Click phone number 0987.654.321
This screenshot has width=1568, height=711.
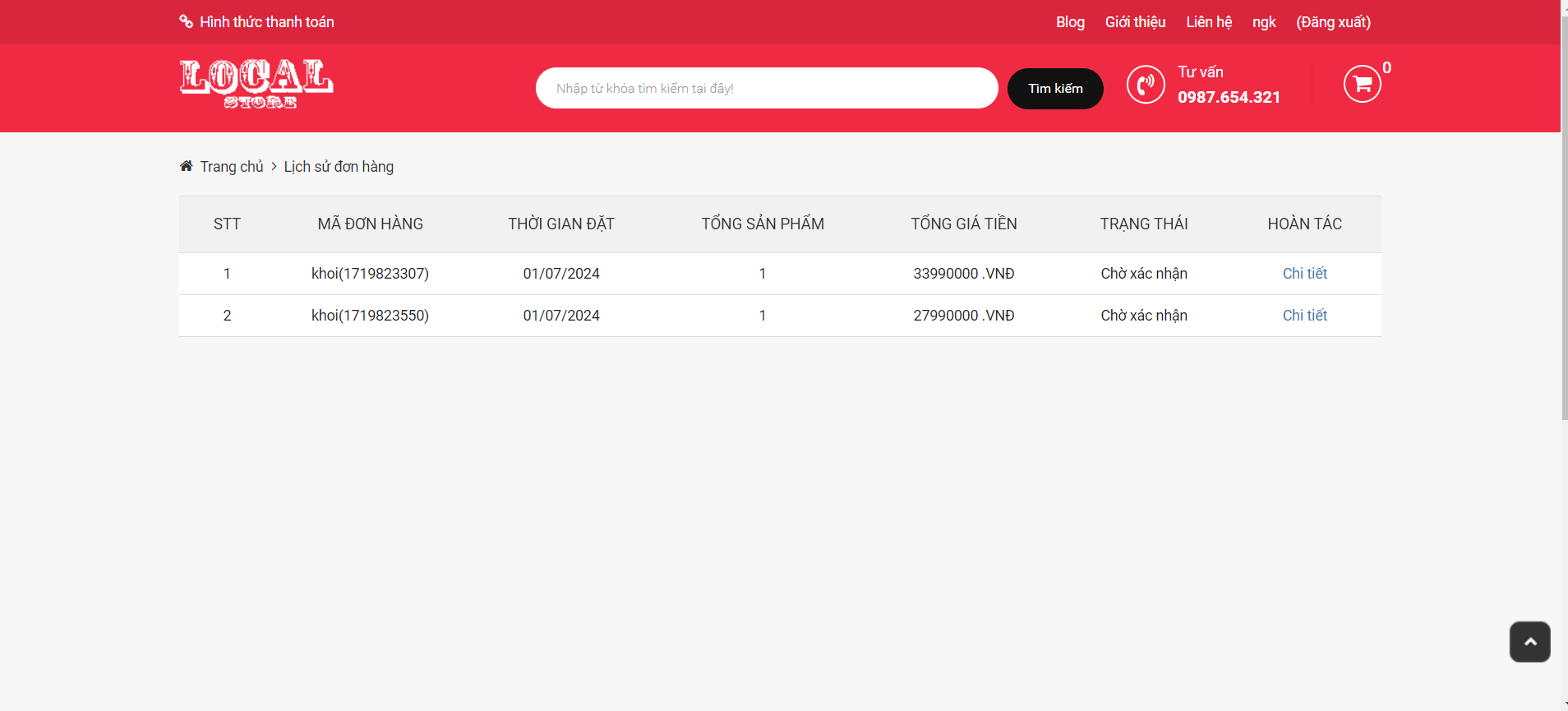pyautogui.click(x=1229, y=97)
